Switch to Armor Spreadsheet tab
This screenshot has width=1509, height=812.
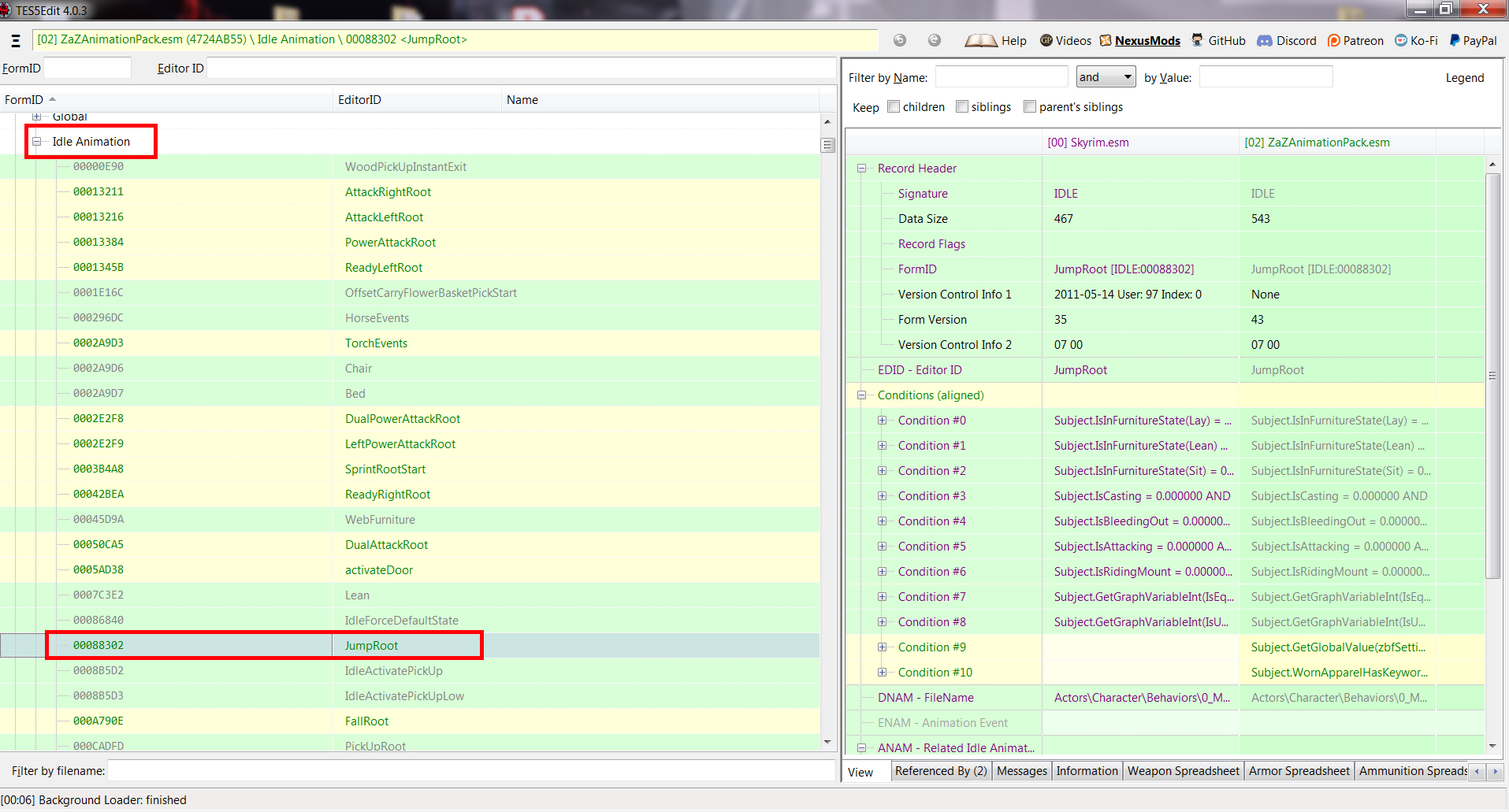pos(1299,771)
